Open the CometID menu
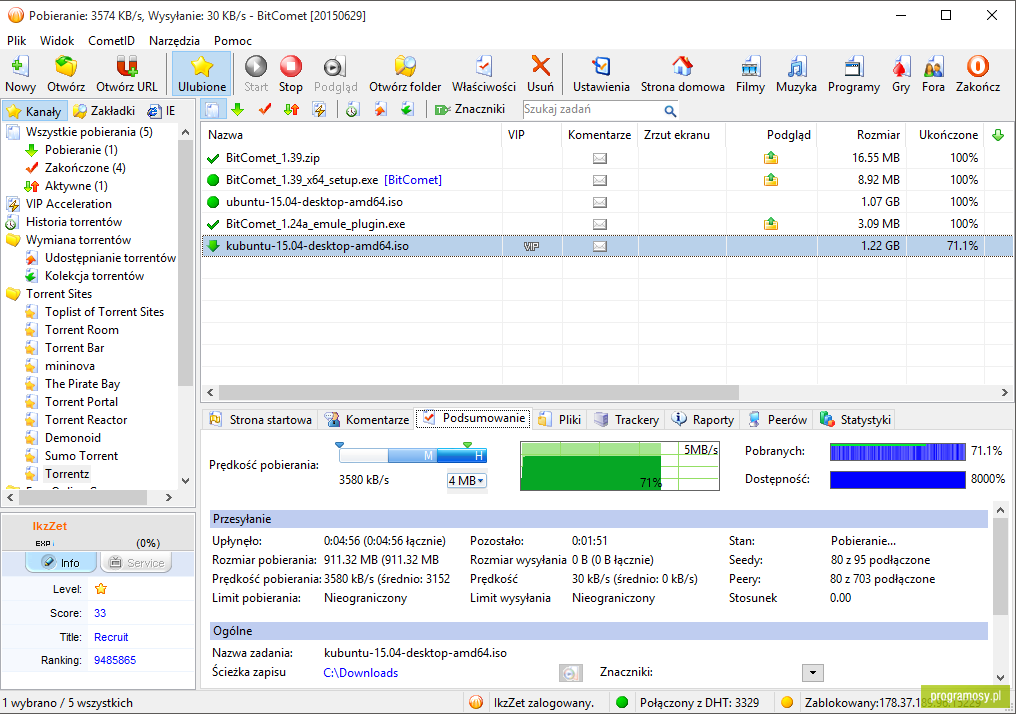Screen dimensions: 1016x714 pos(111,41)
